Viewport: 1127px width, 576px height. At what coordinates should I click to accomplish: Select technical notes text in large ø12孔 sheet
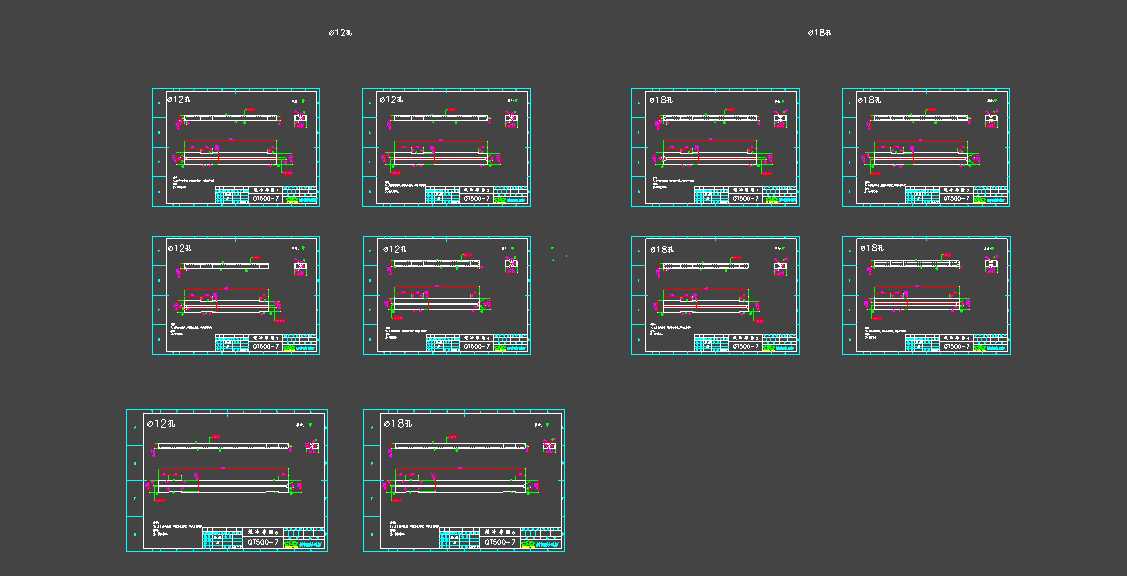[178, 527]
